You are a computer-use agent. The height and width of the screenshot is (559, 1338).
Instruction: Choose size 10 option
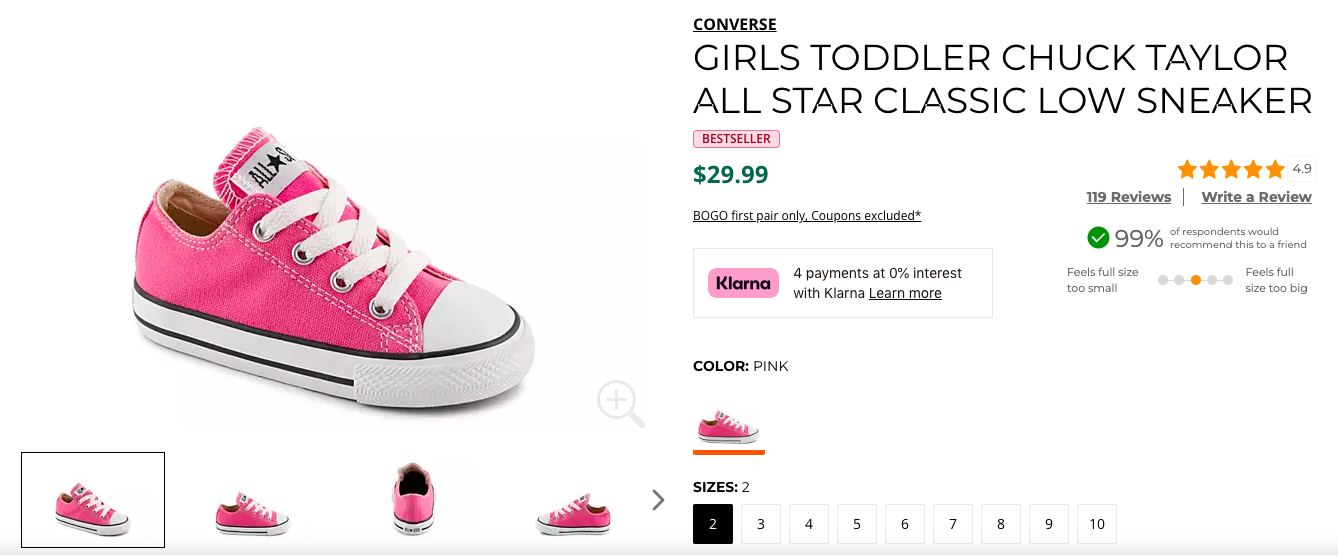(x=1097, y=524)
